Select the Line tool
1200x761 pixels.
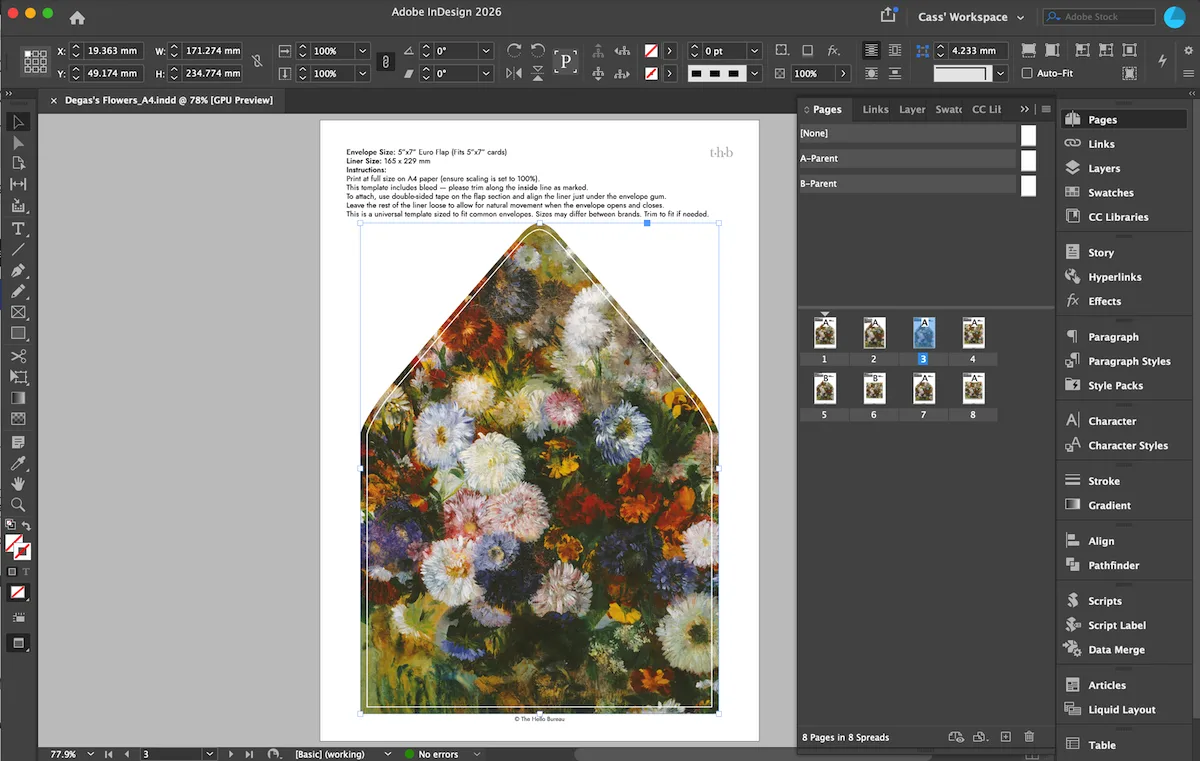pos(18,249)
